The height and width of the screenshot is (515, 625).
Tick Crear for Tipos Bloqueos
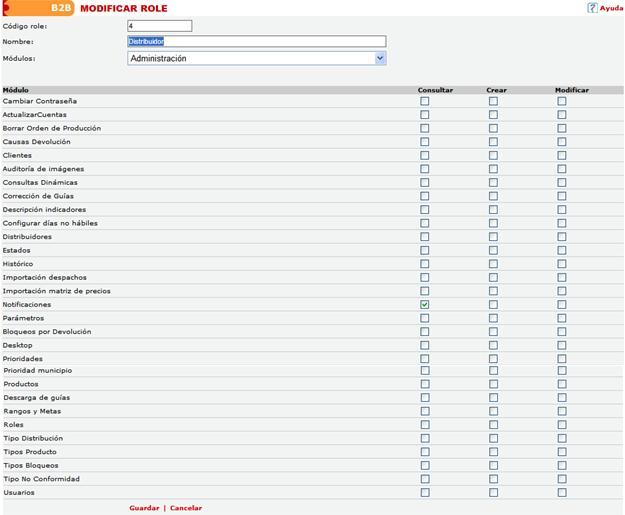click(x=493, y=465)
